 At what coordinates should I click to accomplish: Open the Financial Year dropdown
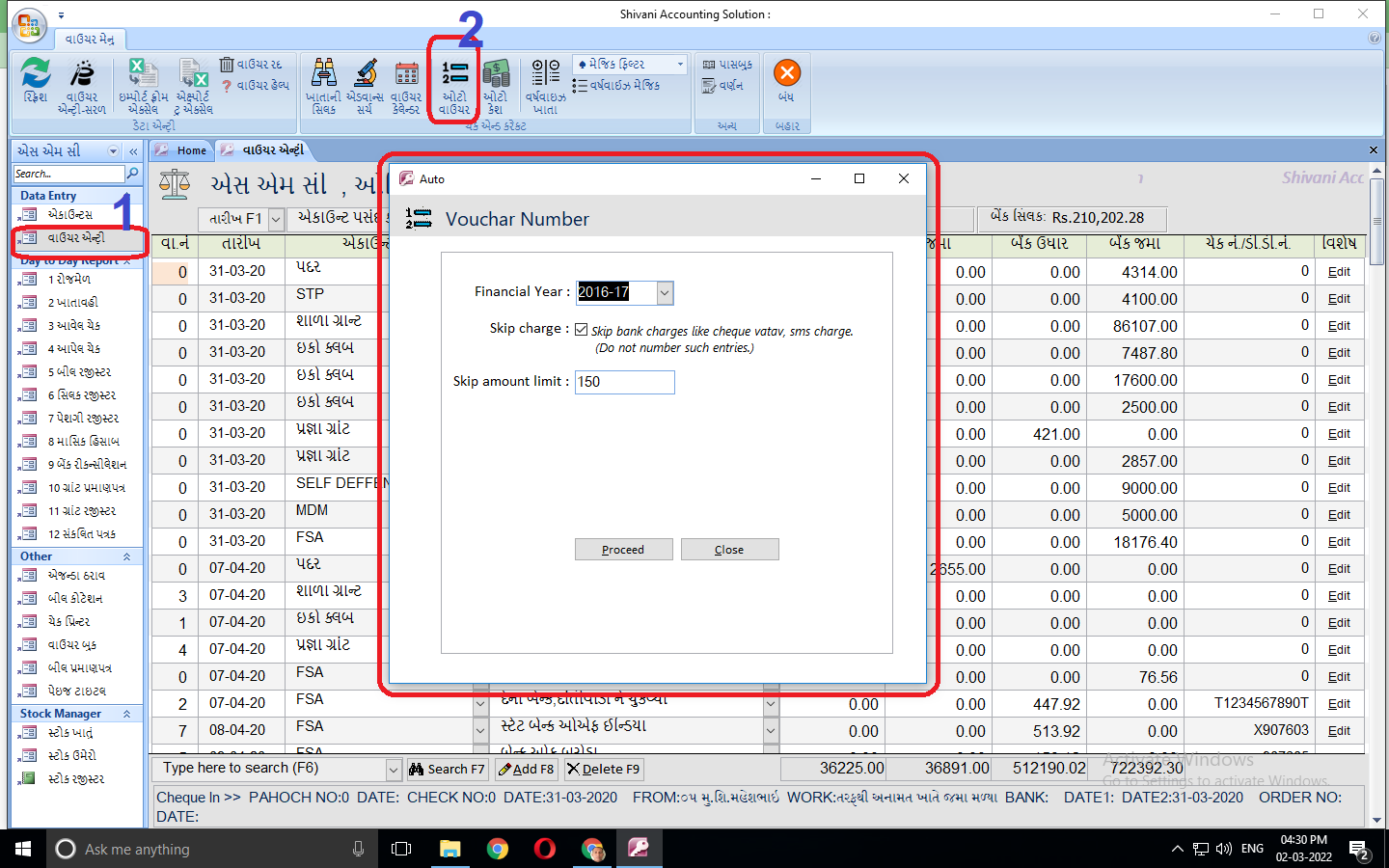coord(663,292)
